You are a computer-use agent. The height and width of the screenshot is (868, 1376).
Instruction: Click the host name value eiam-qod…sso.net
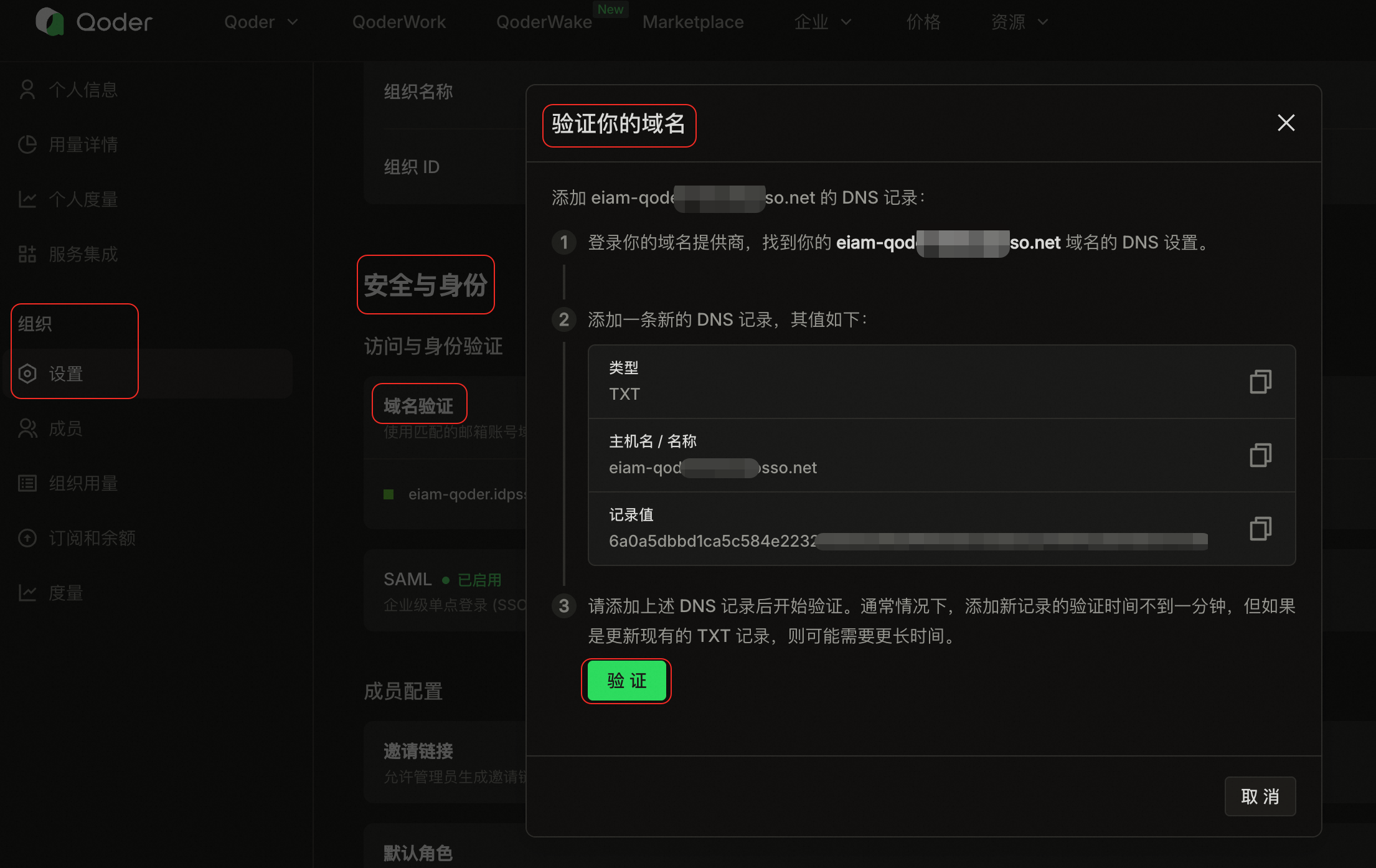(x=713, y=468)
